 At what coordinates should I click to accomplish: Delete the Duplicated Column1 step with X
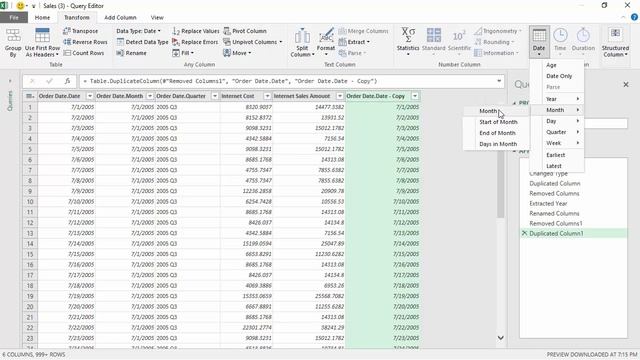(524, 233)
